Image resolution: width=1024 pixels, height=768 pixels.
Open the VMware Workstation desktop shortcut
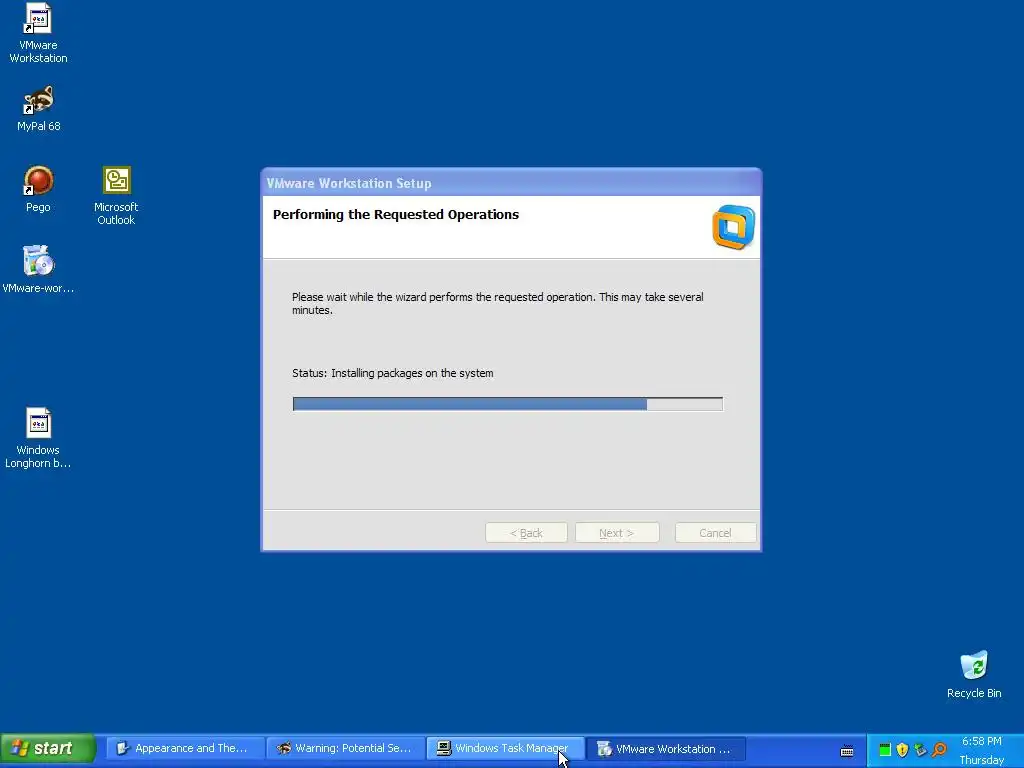click(38, 34)
